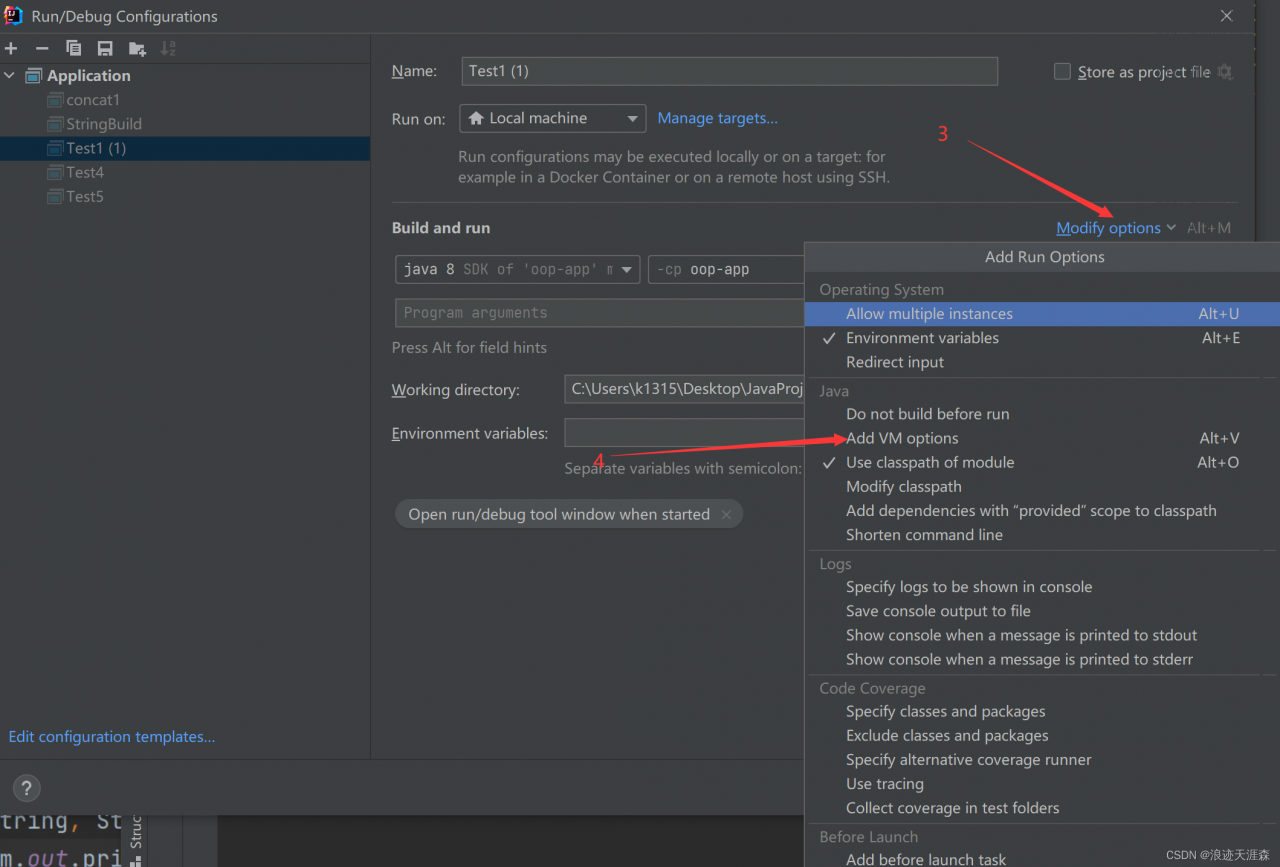The image size is (1280, 867).
Task: Open the help question mark button
Action: coord(27,787)
